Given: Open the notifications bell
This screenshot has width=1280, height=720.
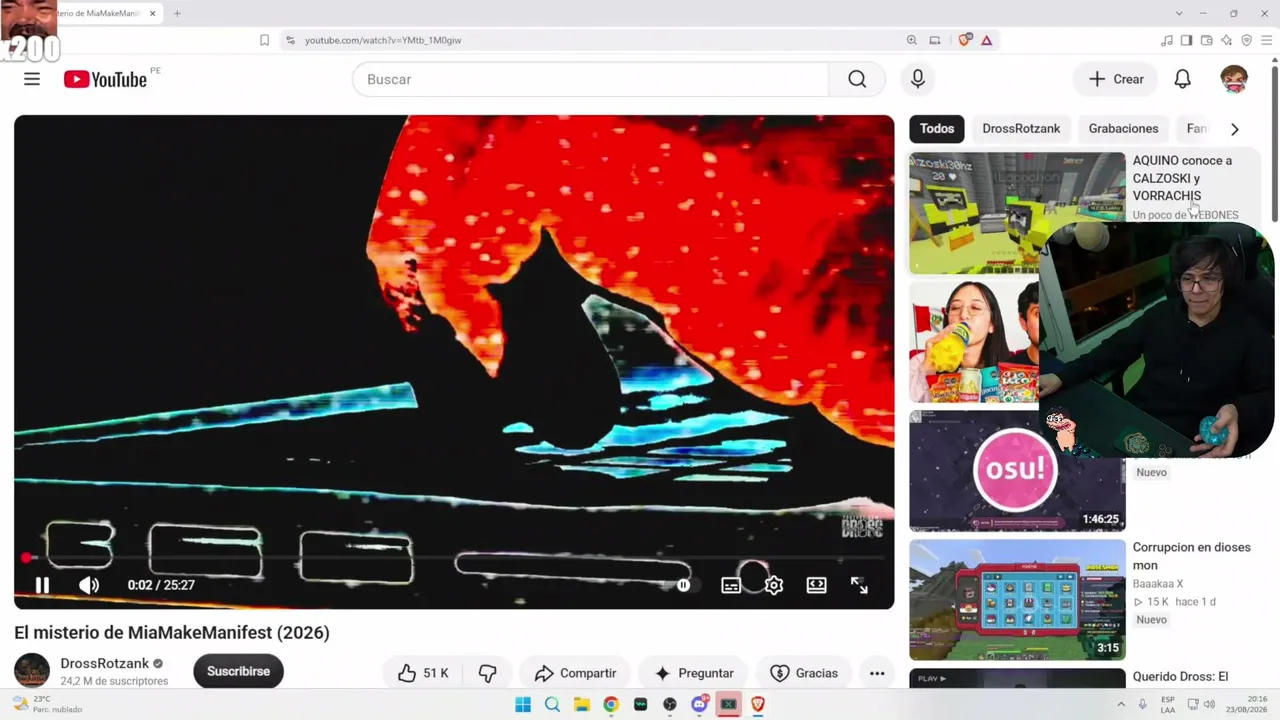Looking at the screenshot, I should tap(1182, 79).
